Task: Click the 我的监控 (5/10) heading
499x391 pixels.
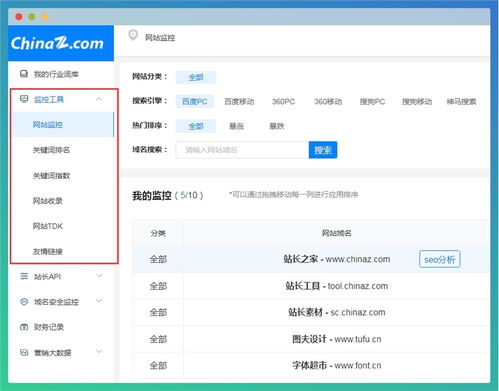Action: (168, 195)
